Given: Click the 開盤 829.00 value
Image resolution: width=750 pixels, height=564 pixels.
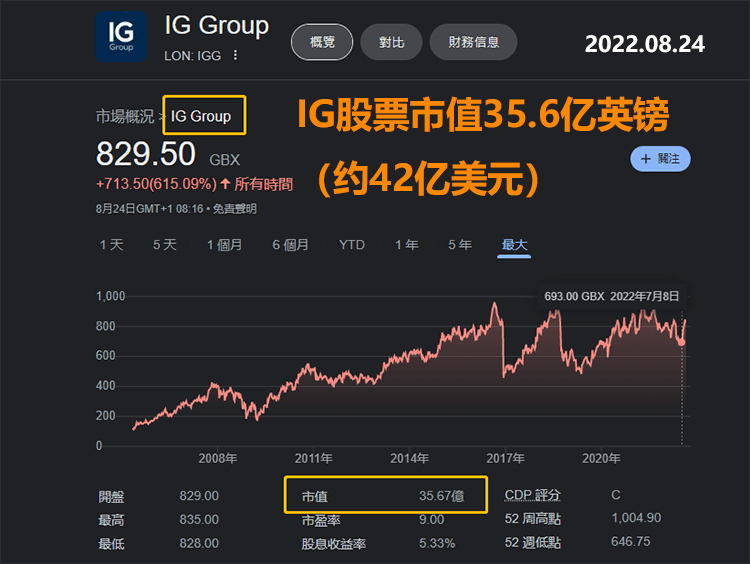Looking at the screenshot, I should [x=199, y=496].
